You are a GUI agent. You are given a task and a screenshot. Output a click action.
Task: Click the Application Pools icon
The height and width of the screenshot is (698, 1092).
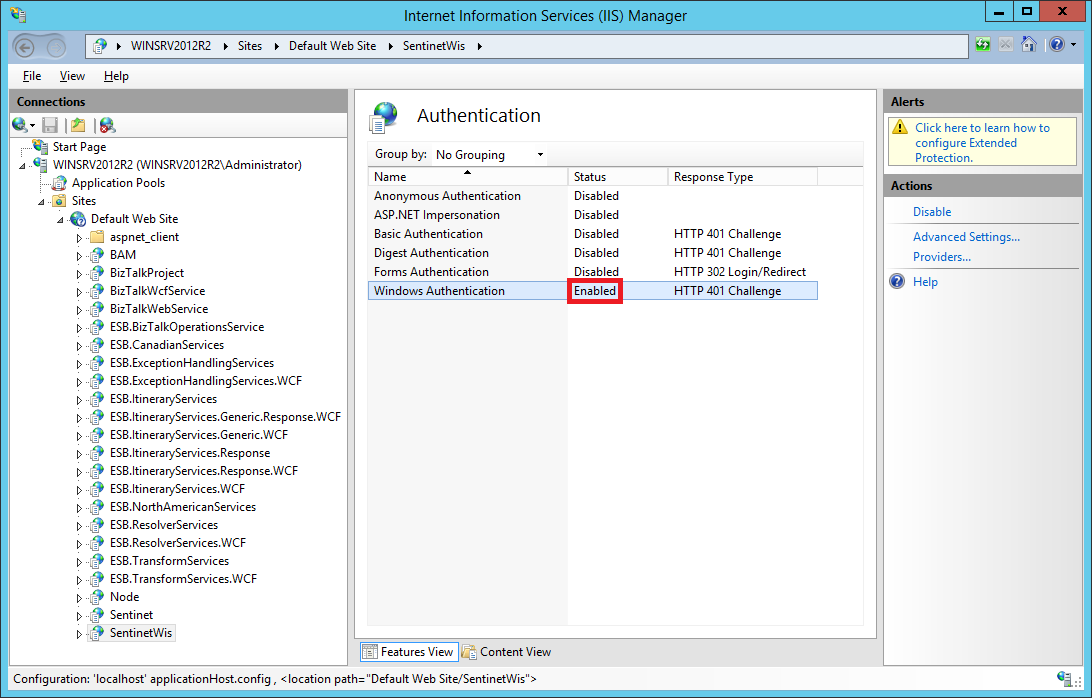(60, 183)
